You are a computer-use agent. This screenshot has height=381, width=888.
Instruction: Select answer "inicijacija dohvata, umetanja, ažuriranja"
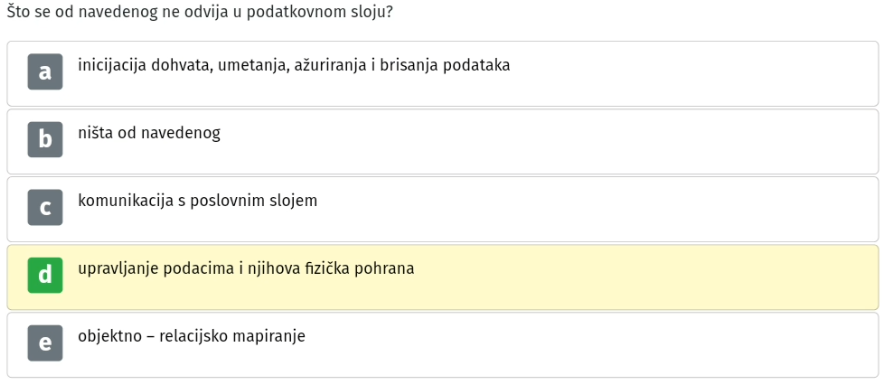click(223, 66)
